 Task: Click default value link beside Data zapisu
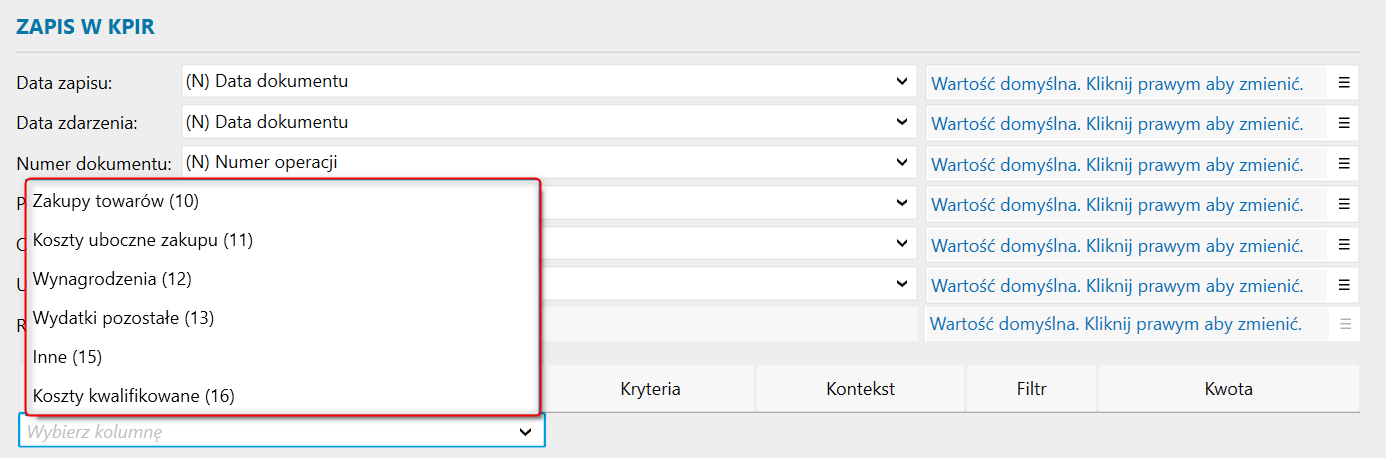(1117, 83)
